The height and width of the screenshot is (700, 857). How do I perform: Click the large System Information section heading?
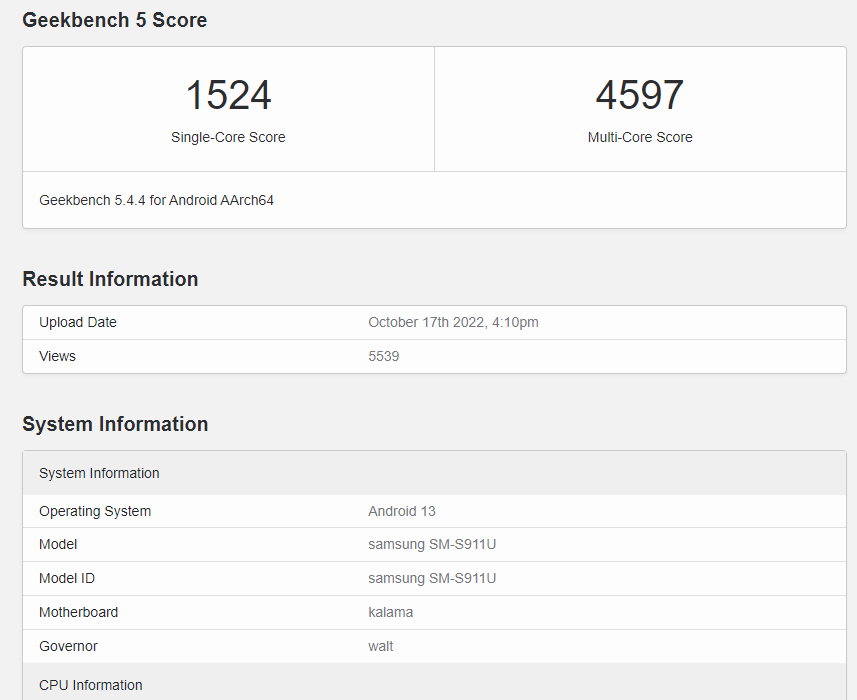[x=115, y=424]
